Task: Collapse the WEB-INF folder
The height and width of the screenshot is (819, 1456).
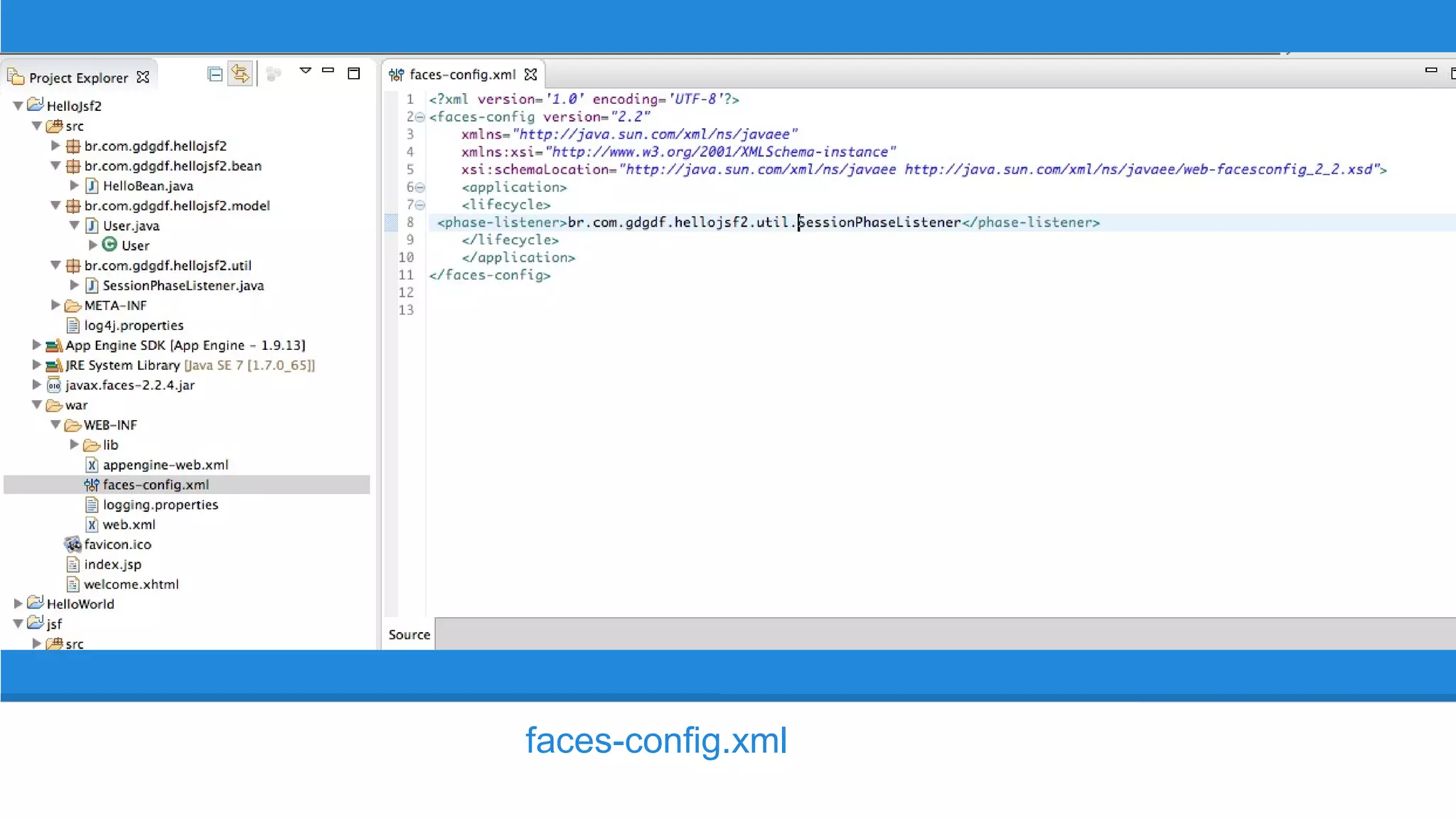Action: [x=55, y=424]
